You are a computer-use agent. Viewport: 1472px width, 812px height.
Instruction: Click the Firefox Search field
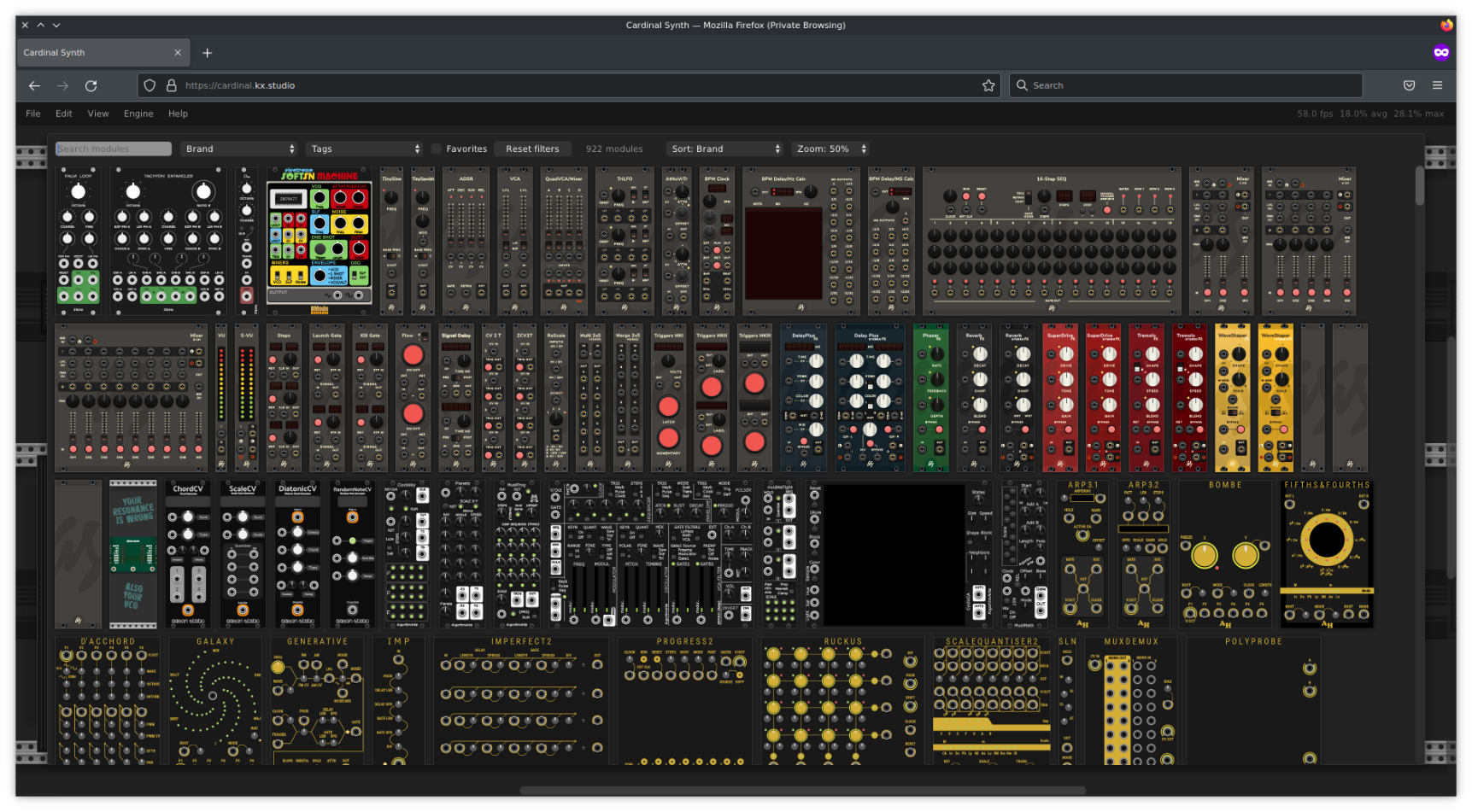(x=1186, y=85)
